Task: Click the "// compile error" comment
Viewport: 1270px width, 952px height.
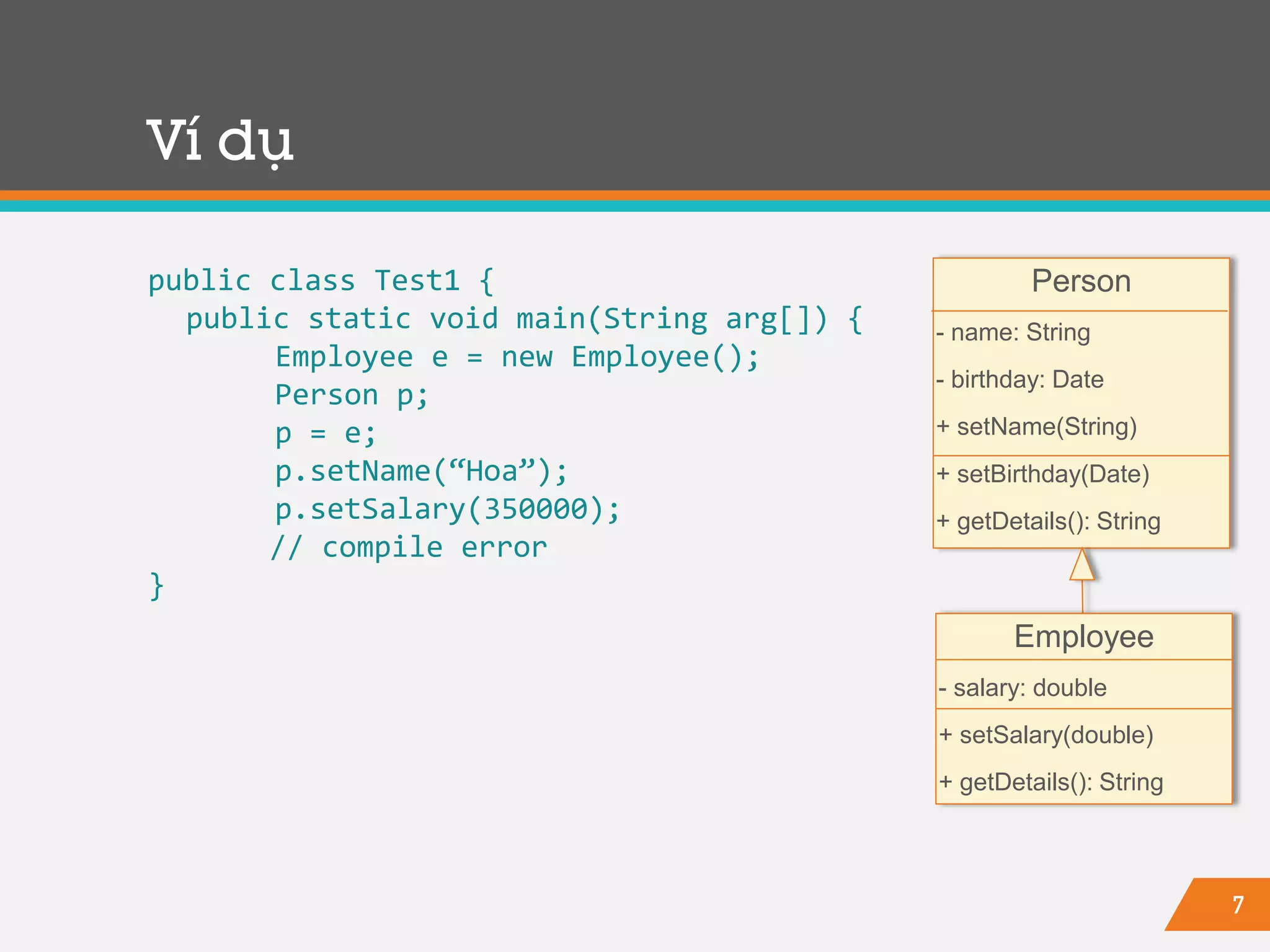Action: 409,547
